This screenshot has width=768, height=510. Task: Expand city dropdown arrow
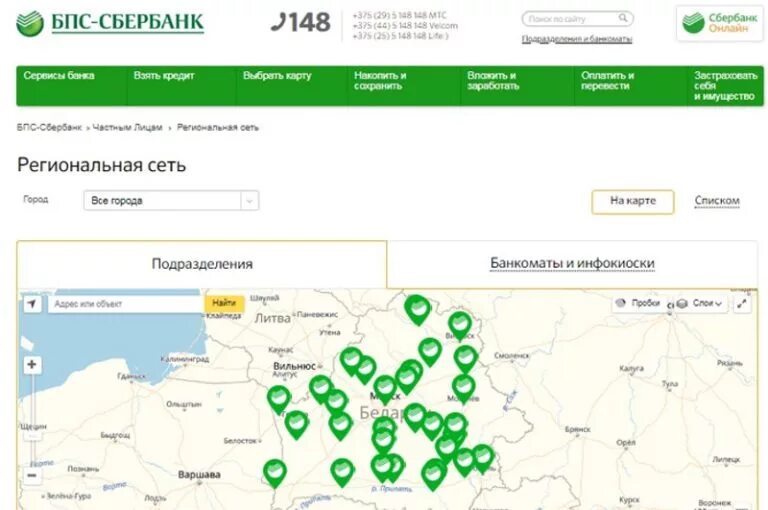249,201
